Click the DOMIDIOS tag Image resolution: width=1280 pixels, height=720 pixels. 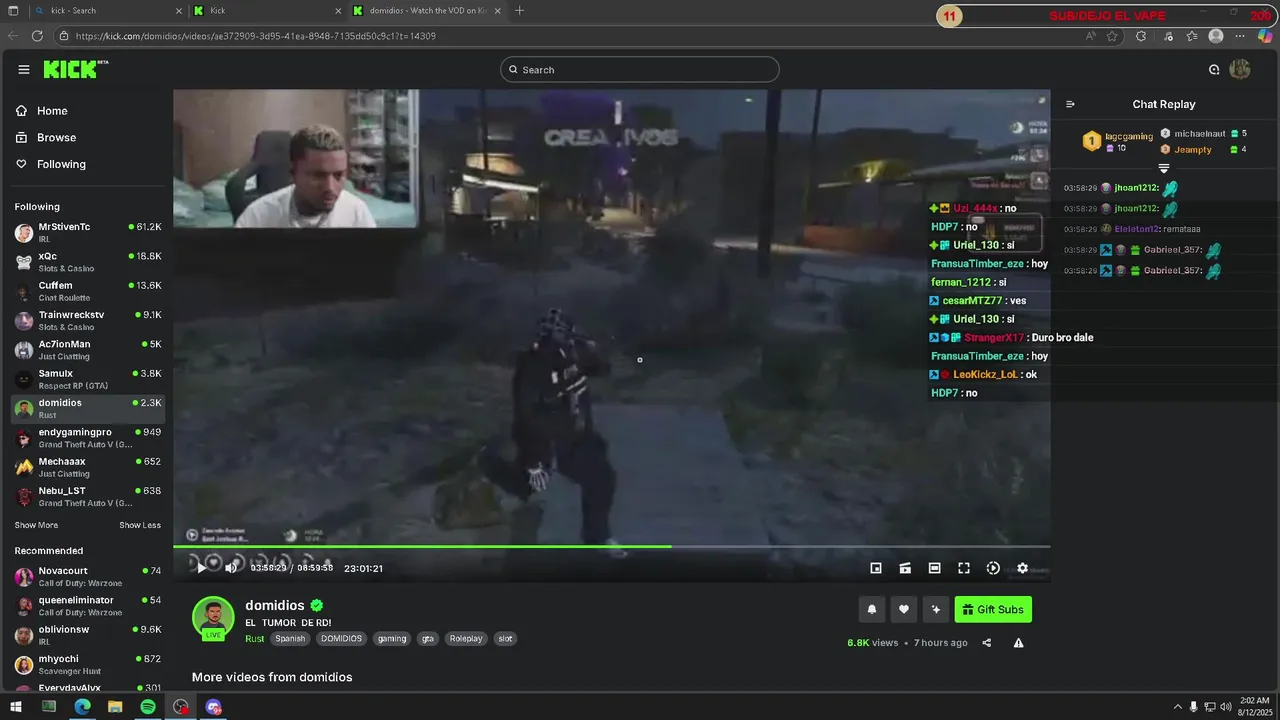(341, 638)
